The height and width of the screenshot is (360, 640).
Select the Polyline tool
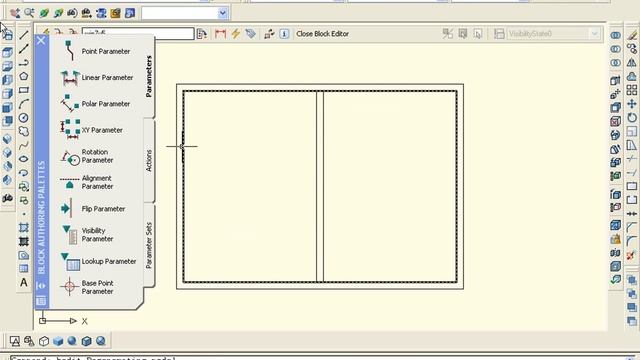(x=24, y=62)
